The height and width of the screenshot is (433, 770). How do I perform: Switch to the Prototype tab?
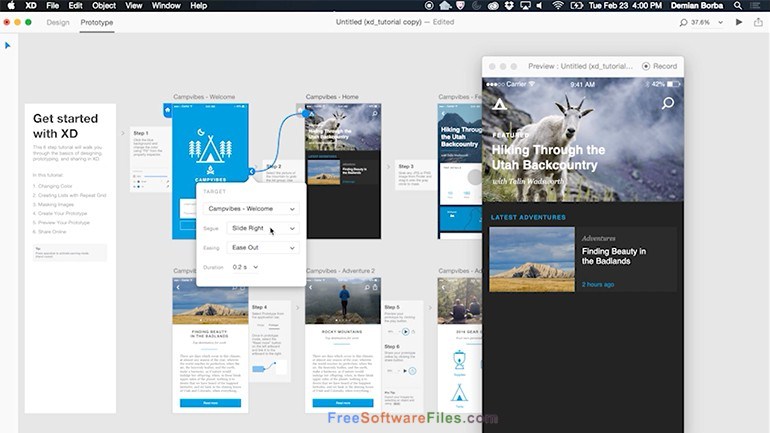click(x=97, y=22)
